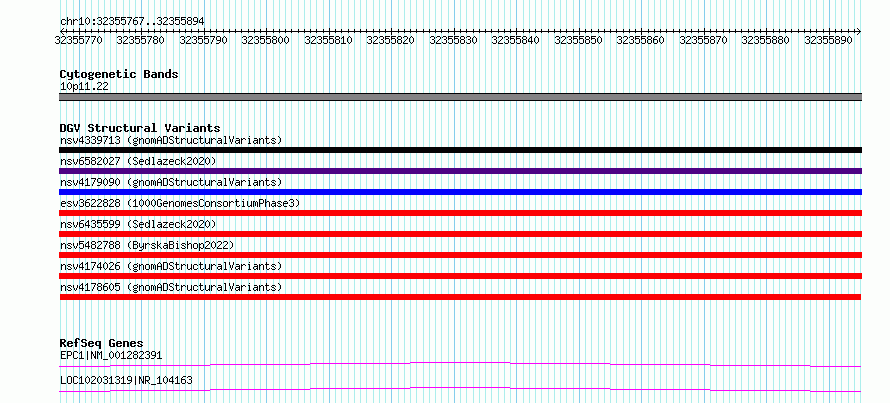This screenshot has height=403, width=890.
Task: Open the esv3622828 1000GenomesConsortiumPhase3 label
Action: [180, 203]
